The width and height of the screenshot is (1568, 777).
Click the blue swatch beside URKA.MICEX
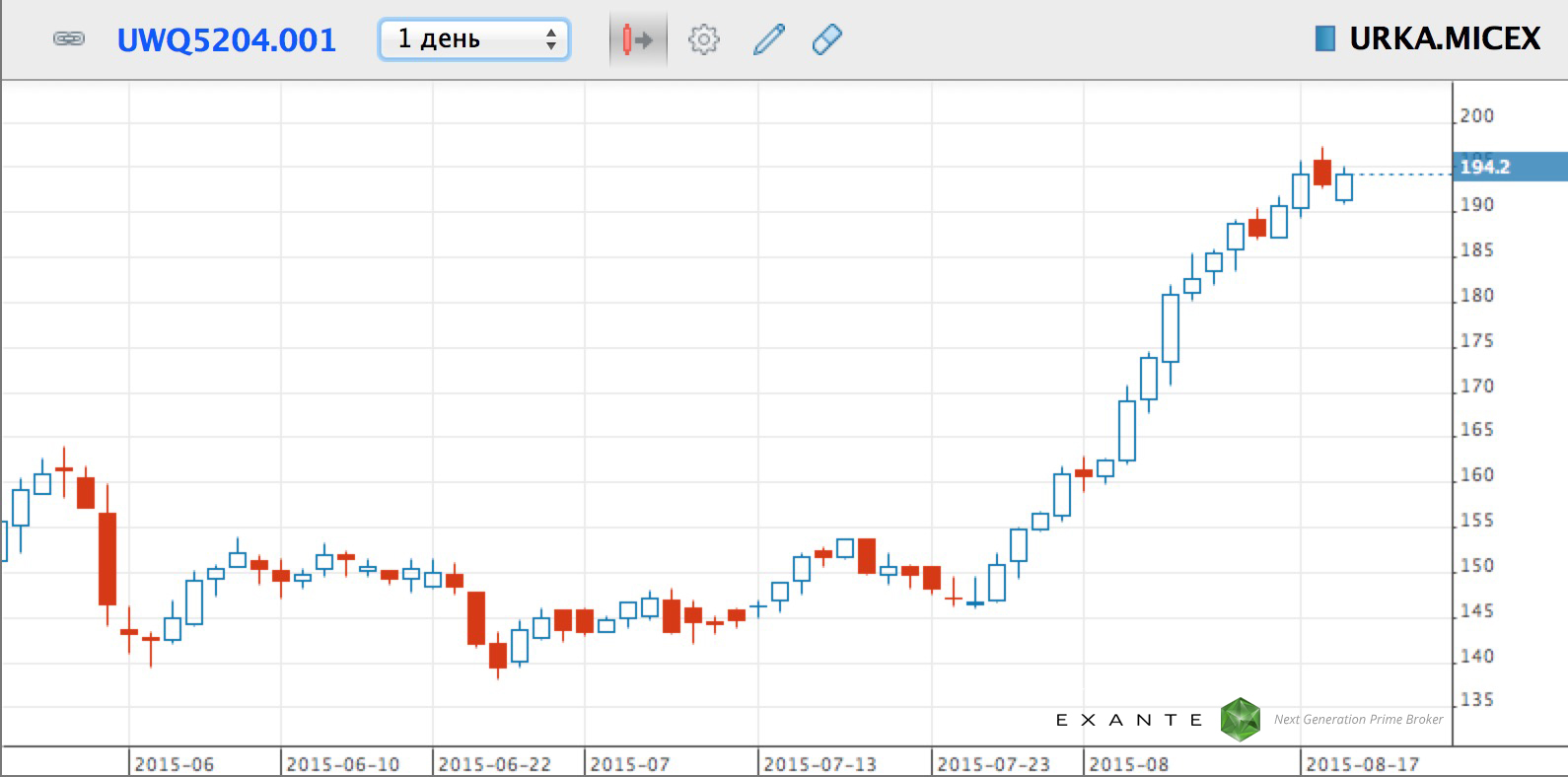(1325, 38)
